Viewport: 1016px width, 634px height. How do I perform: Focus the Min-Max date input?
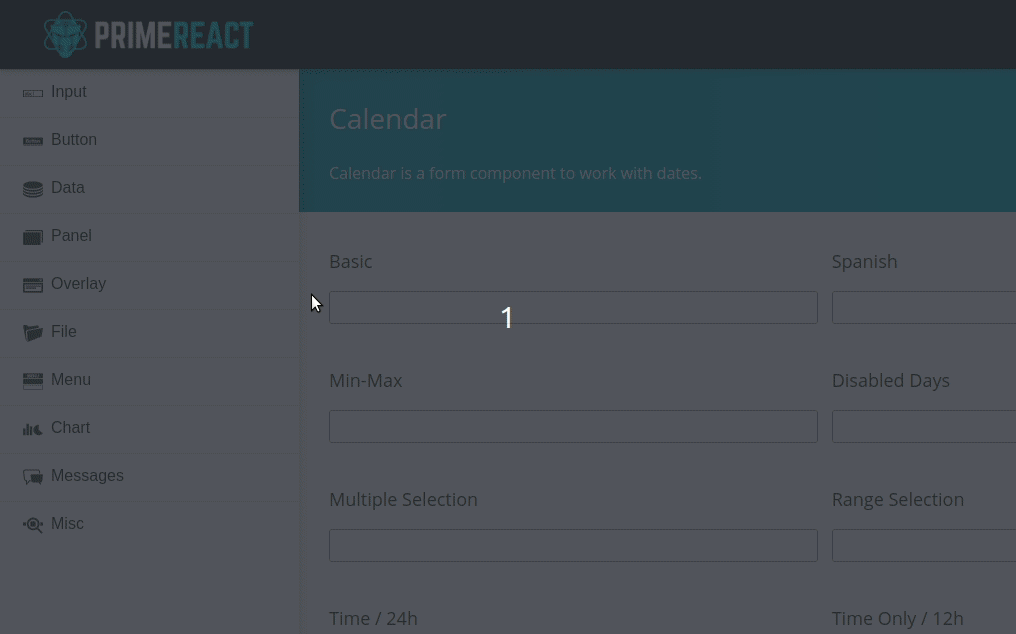(573, 426)
